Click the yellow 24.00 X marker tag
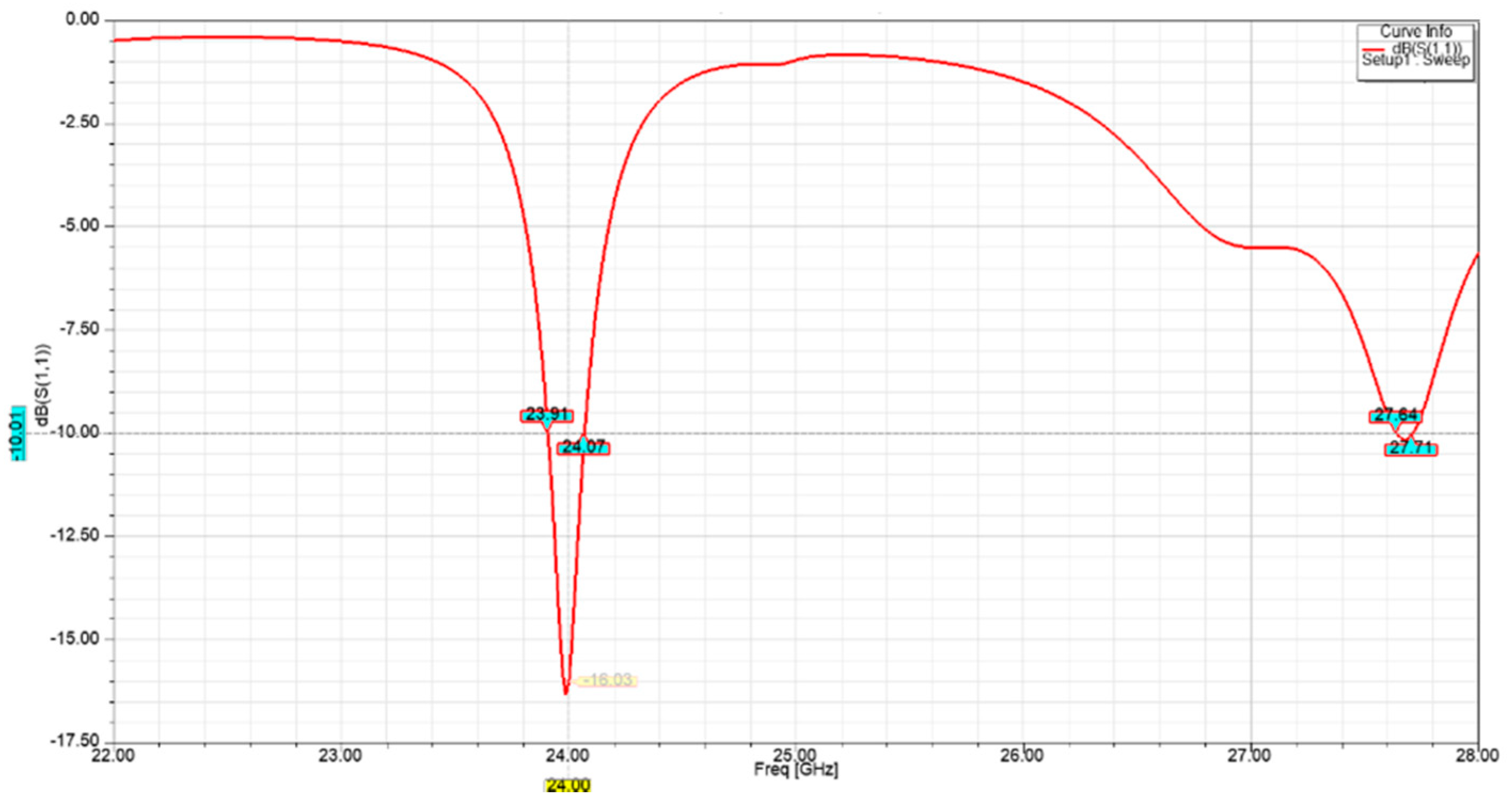Viewport: 1512px width, 805px height. (567, 785)
